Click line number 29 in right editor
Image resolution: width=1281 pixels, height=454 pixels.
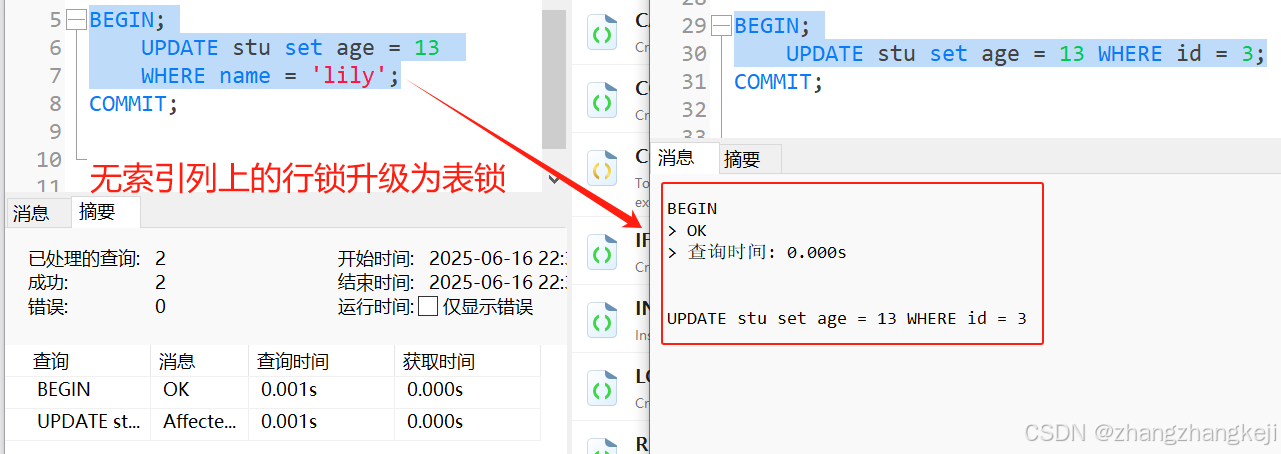[x=693, y=26]
